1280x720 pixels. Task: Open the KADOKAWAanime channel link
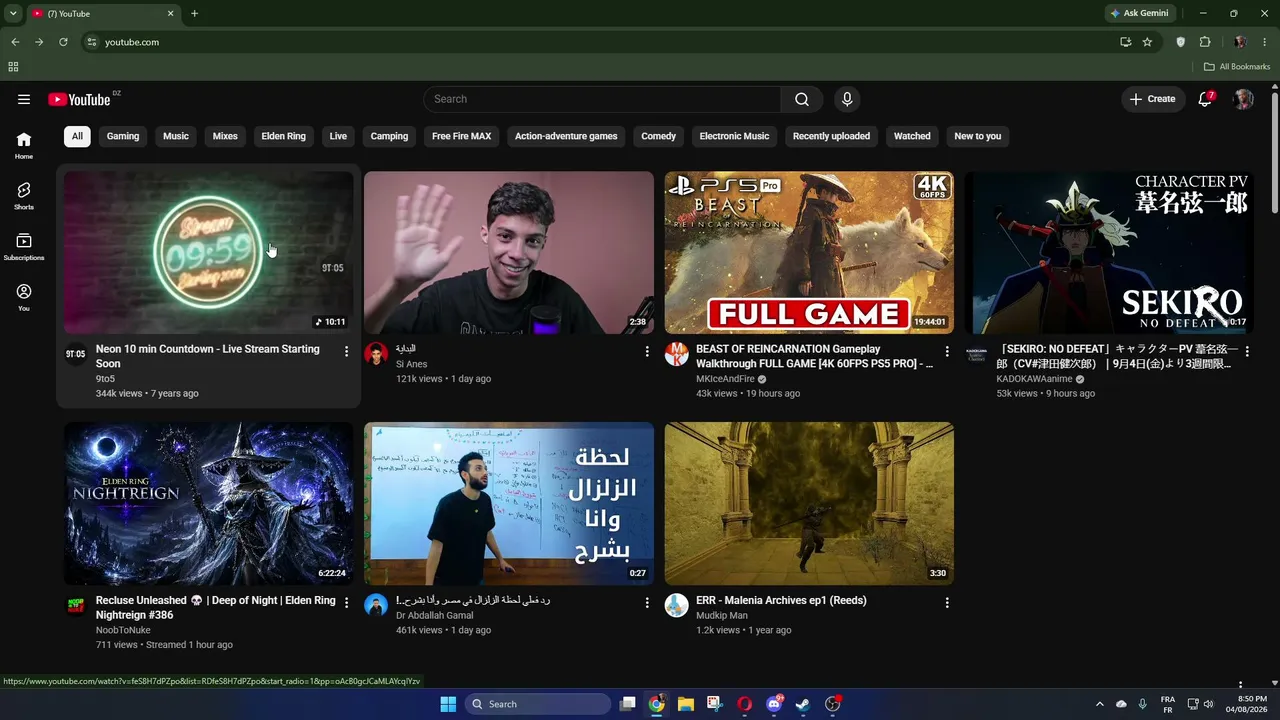click(1034, 379)
